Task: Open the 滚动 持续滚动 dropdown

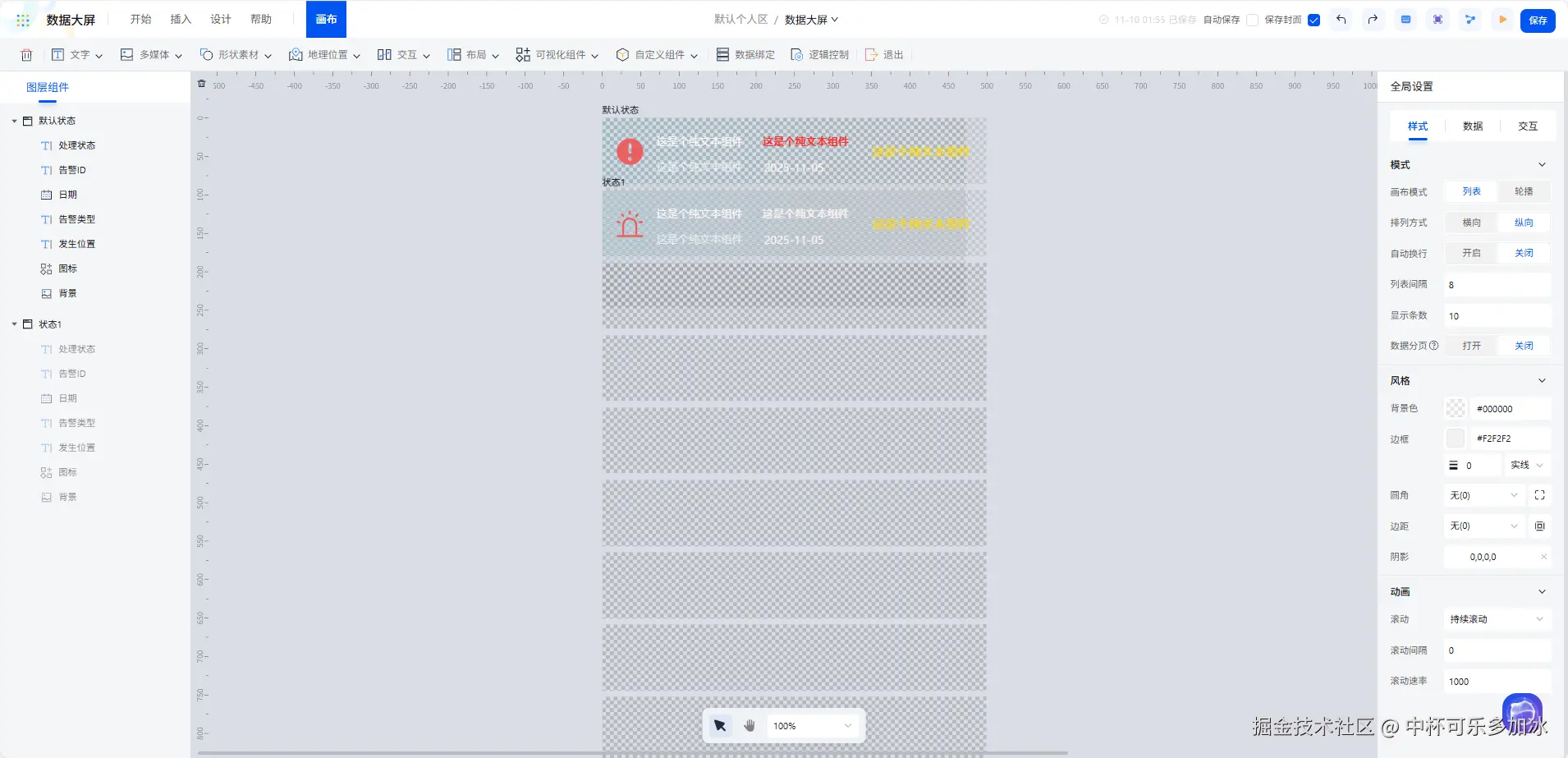Action: 1497,619
